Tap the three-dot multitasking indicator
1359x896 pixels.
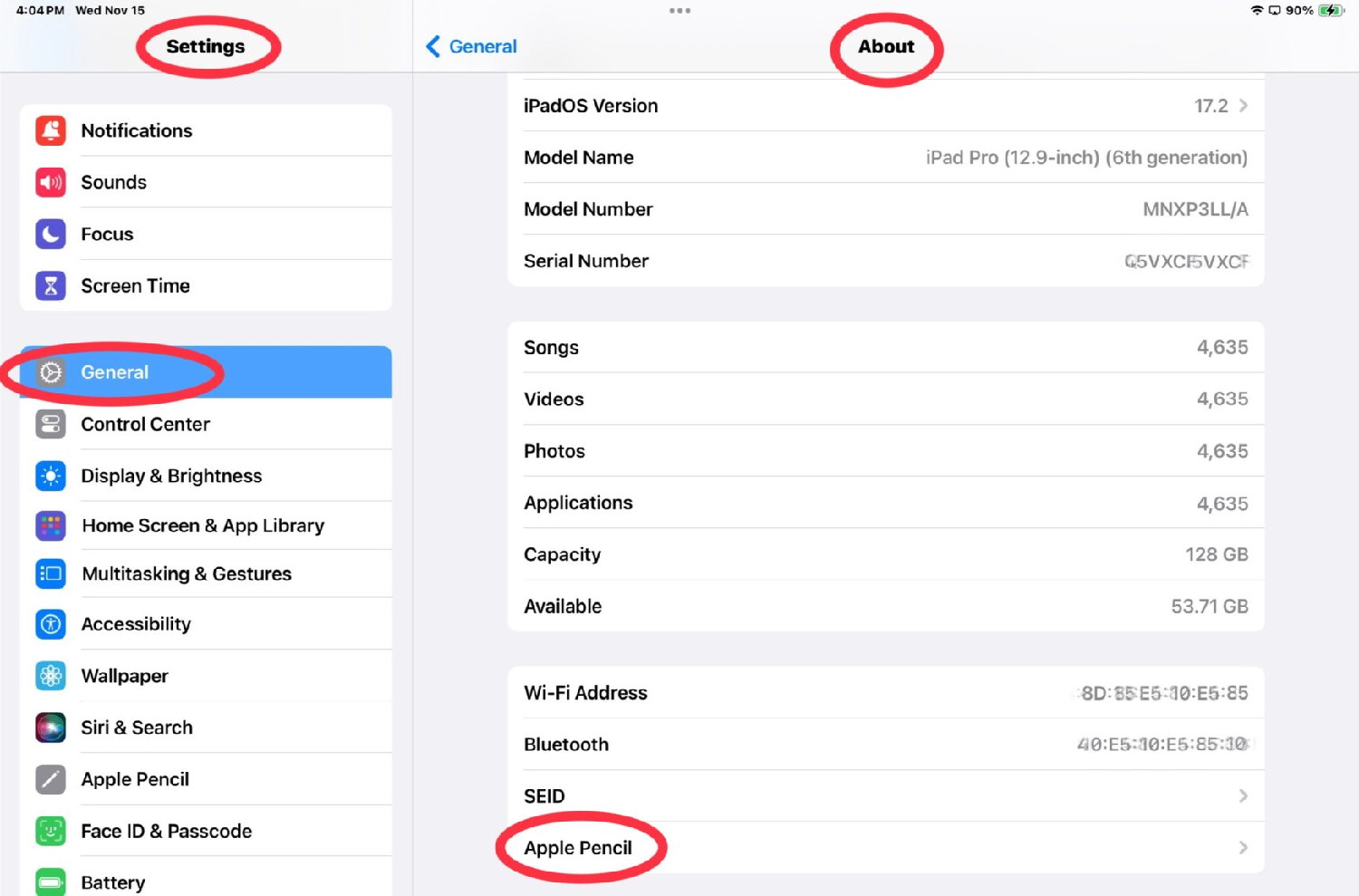[679, 11]
